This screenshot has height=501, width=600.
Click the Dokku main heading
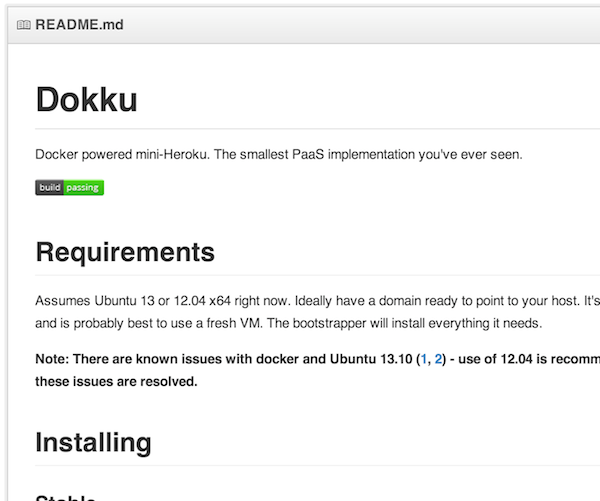[x=86, y=100]
